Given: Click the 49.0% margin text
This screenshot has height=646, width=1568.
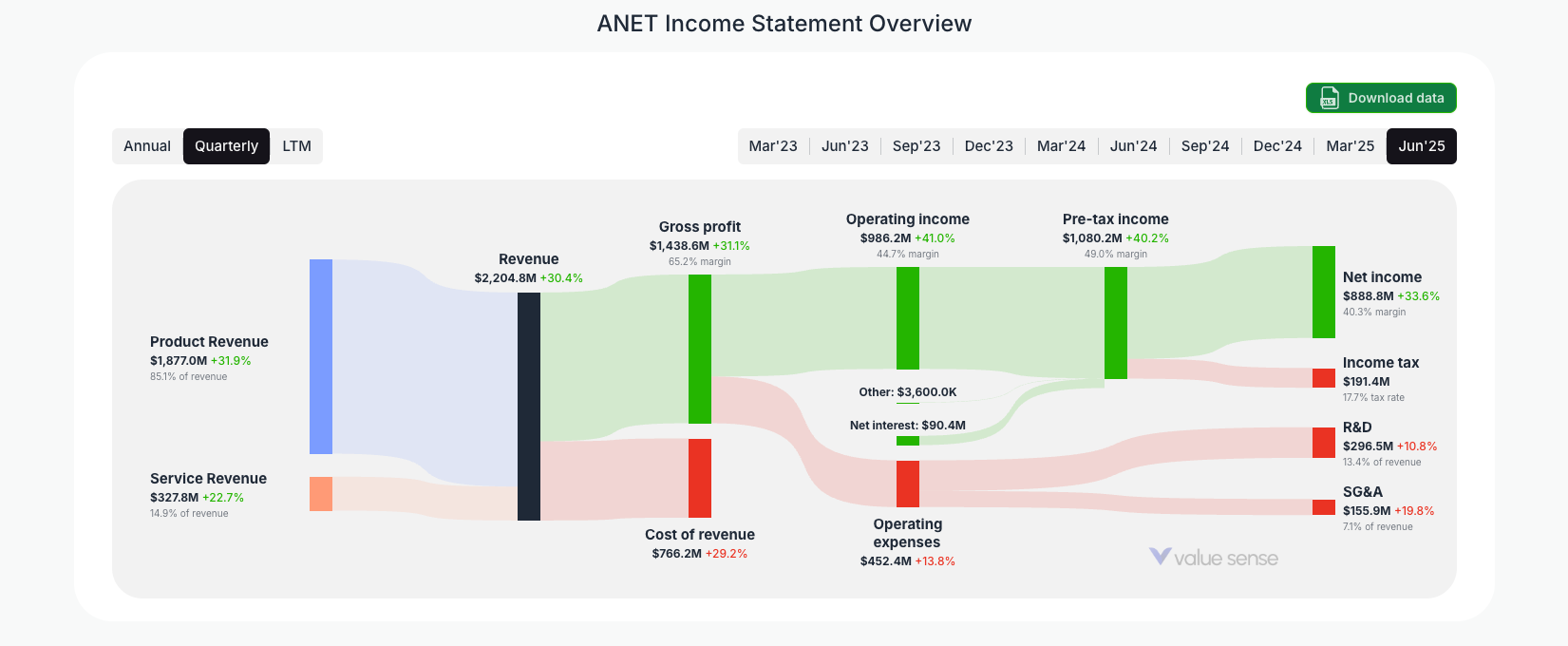Looking at the screenshot, I should click(x=1116, y=255).
